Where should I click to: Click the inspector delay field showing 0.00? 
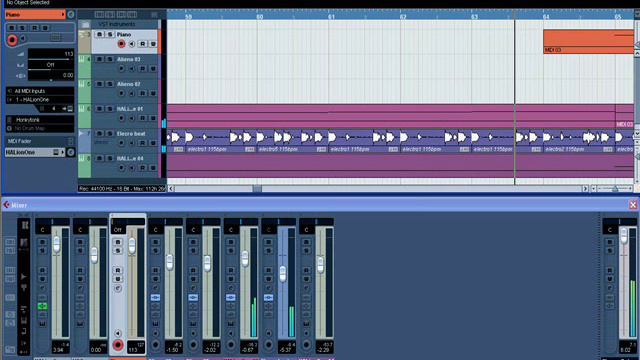point(51,76)
